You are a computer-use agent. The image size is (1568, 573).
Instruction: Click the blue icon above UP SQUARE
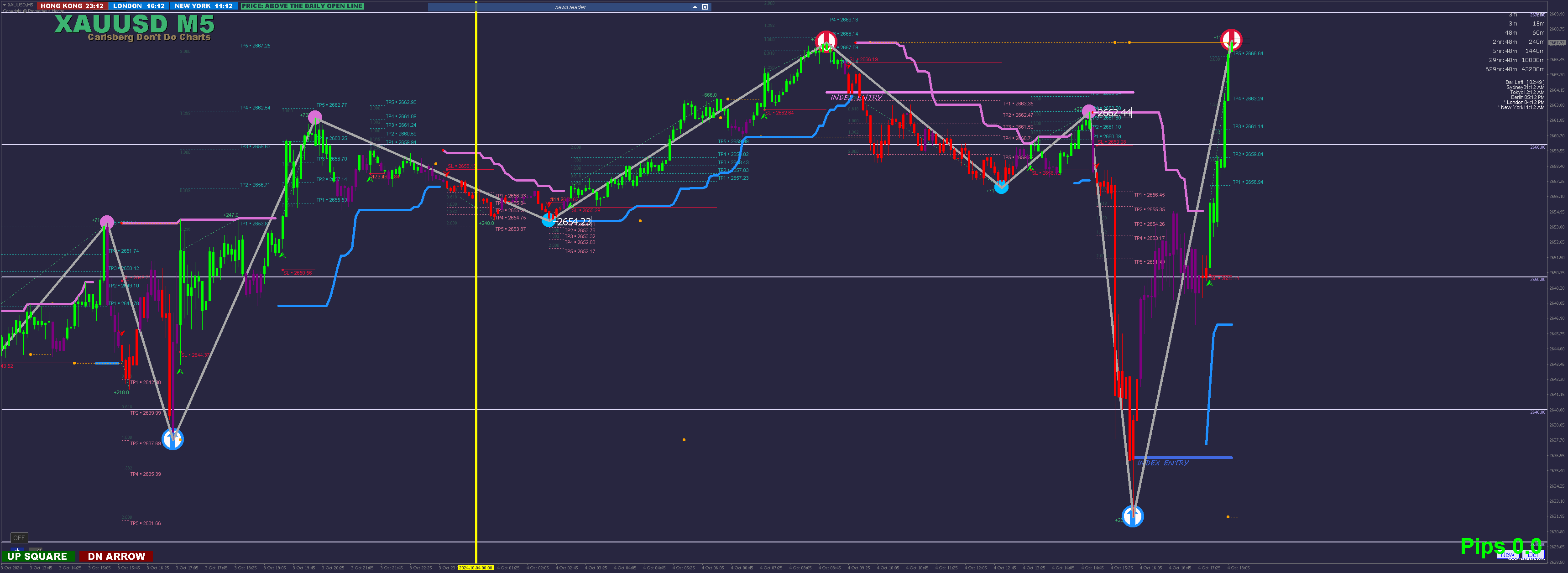coord(17,550)
